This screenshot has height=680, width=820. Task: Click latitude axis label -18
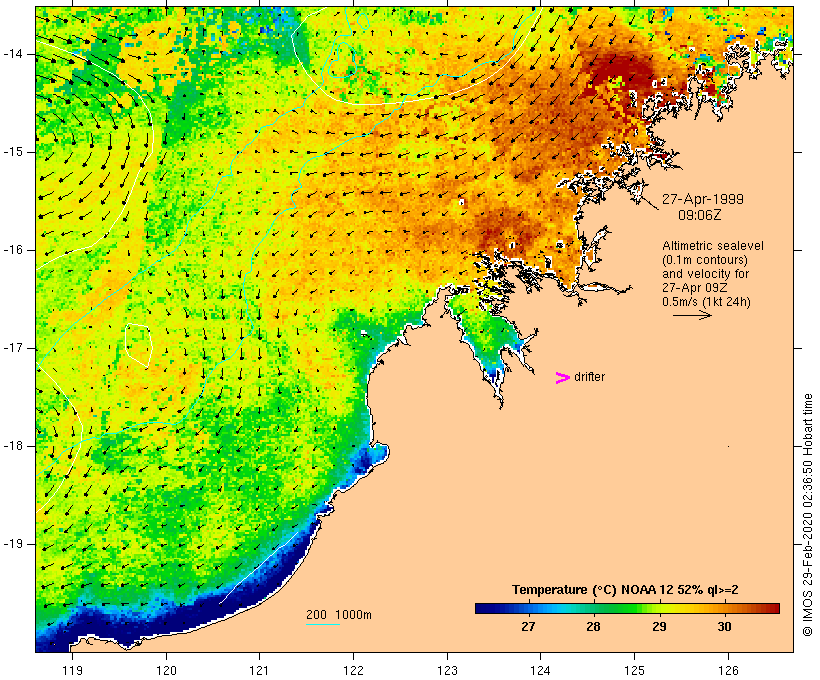13,446
